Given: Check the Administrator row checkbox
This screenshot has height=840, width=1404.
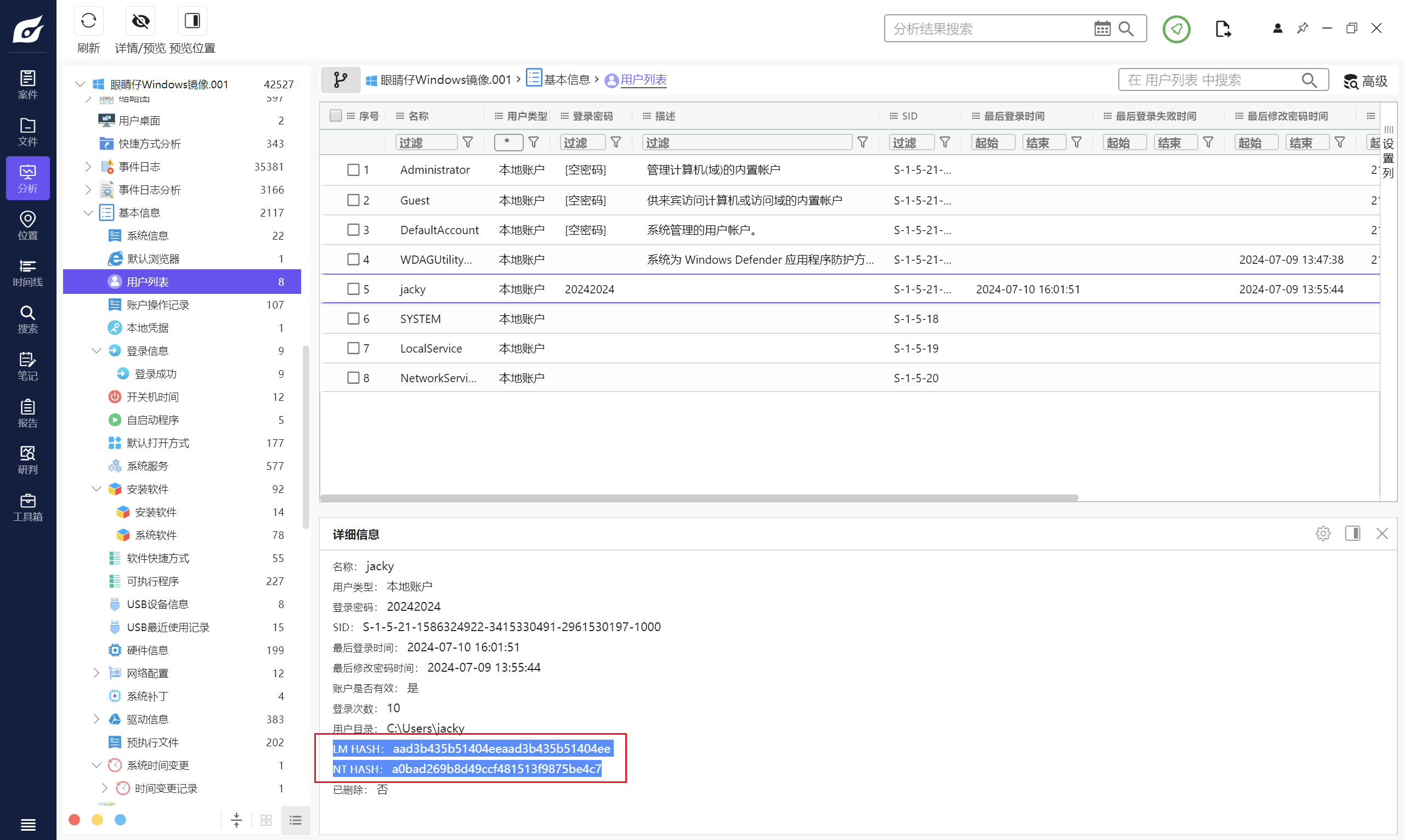Looking at the screenshot, I should pos(353,170).
